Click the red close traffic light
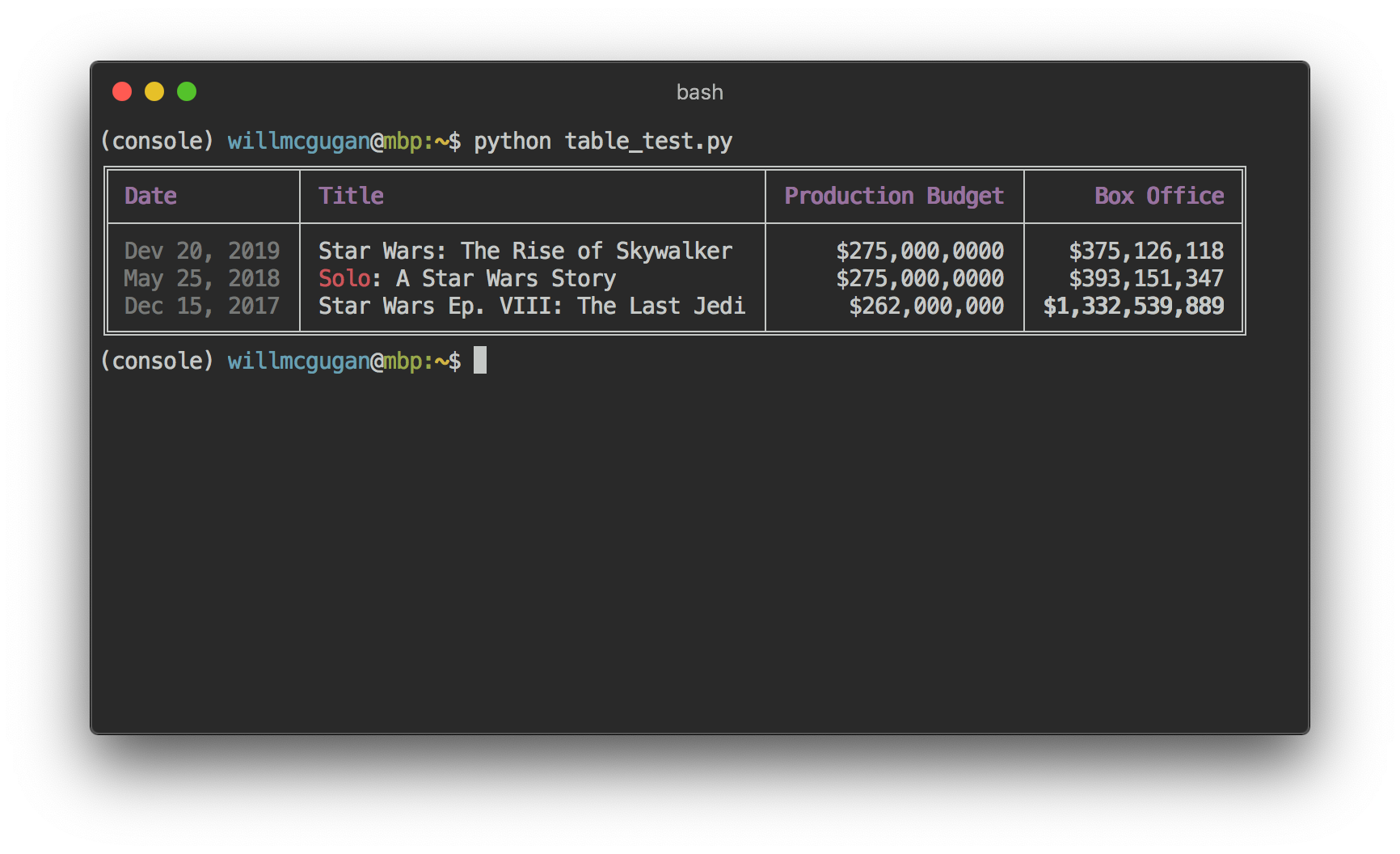1400x854 pixels. pyautogui.click(x=122, y=91)
